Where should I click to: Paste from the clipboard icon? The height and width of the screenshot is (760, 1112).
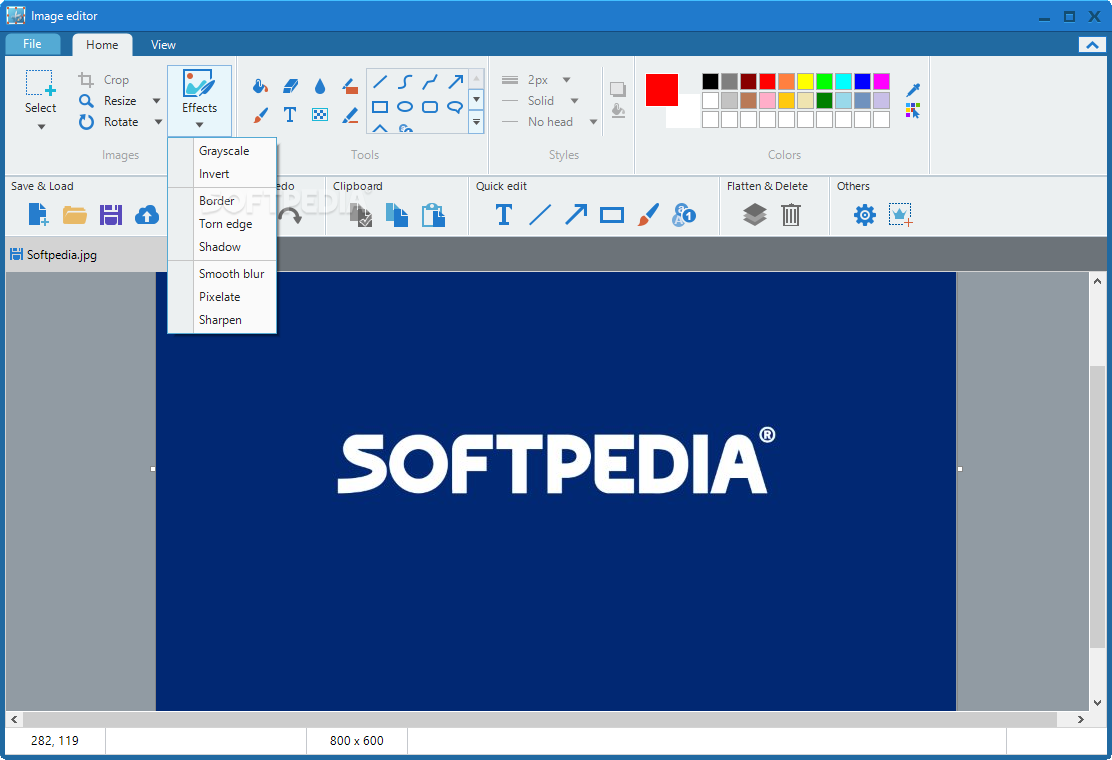click(x=433, y=215)
